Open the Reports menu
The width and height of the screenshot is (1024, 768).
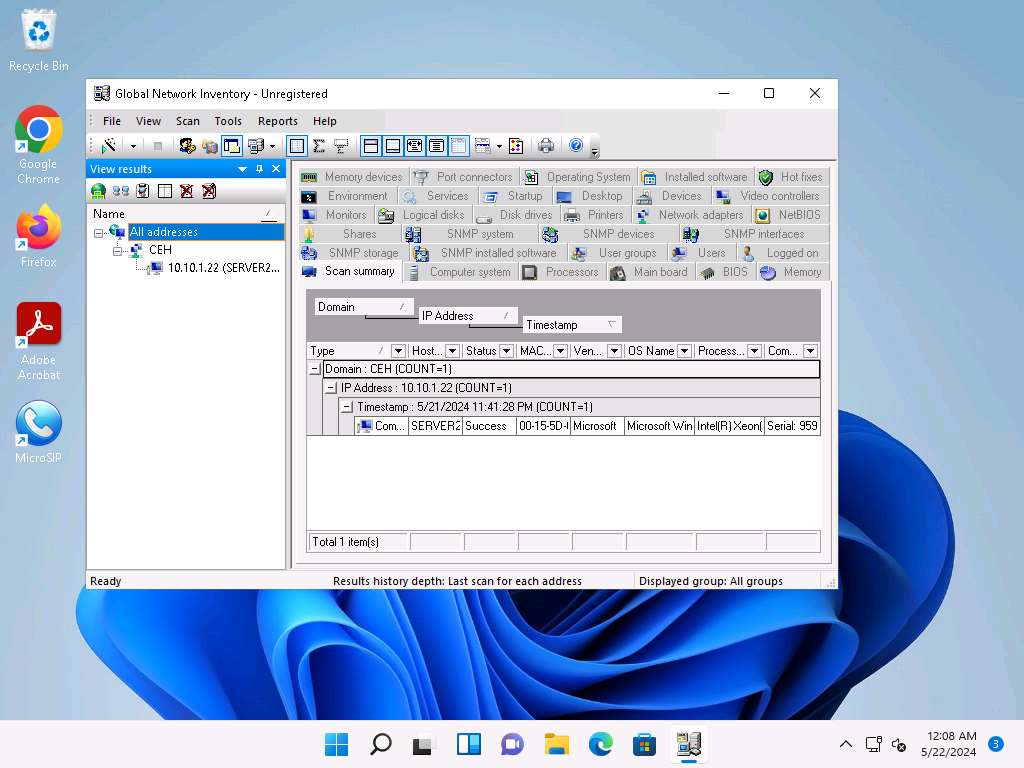278,121
